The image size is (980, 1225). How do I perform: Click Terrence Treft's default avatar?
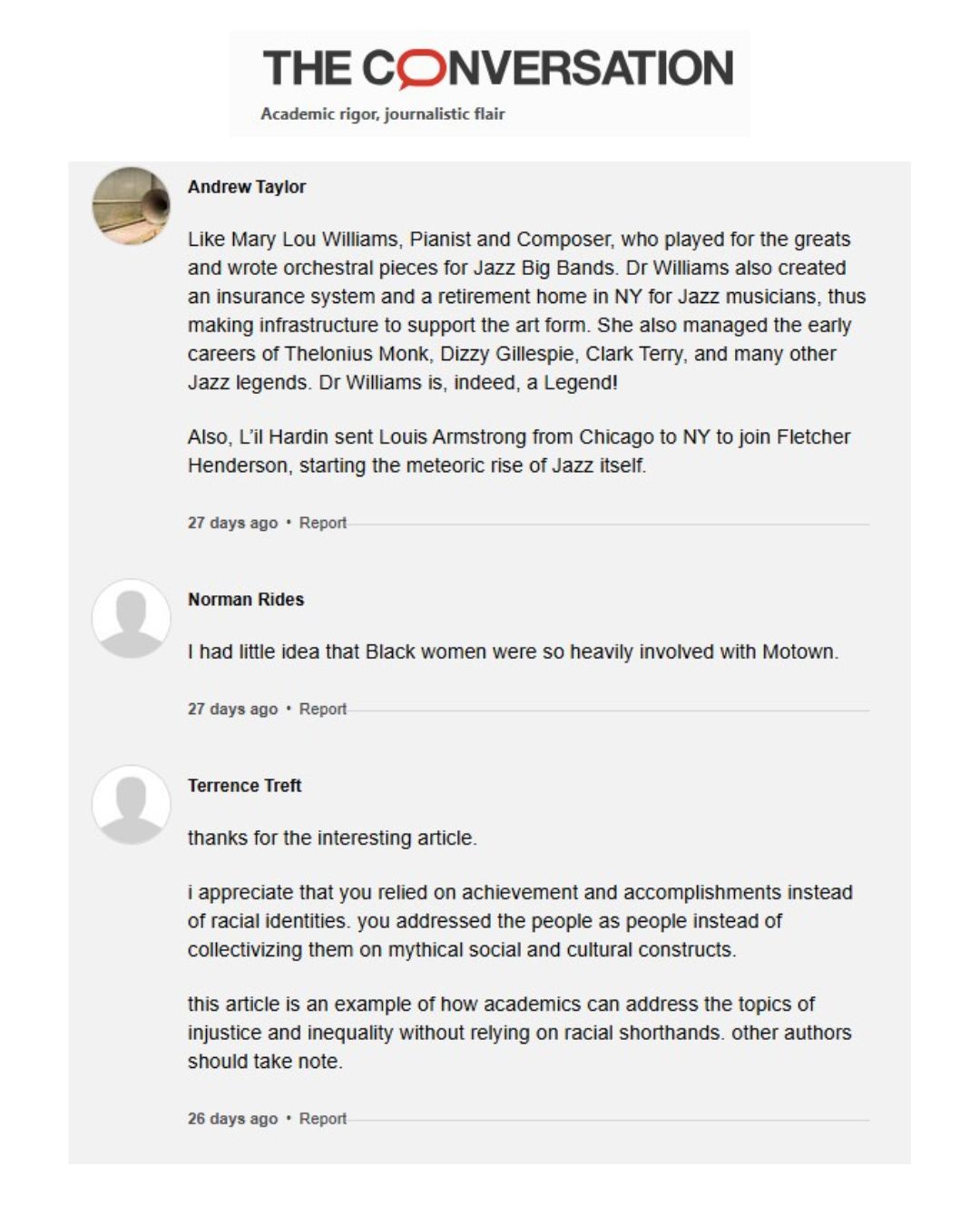pyautogui.click(x=132, y=805)
